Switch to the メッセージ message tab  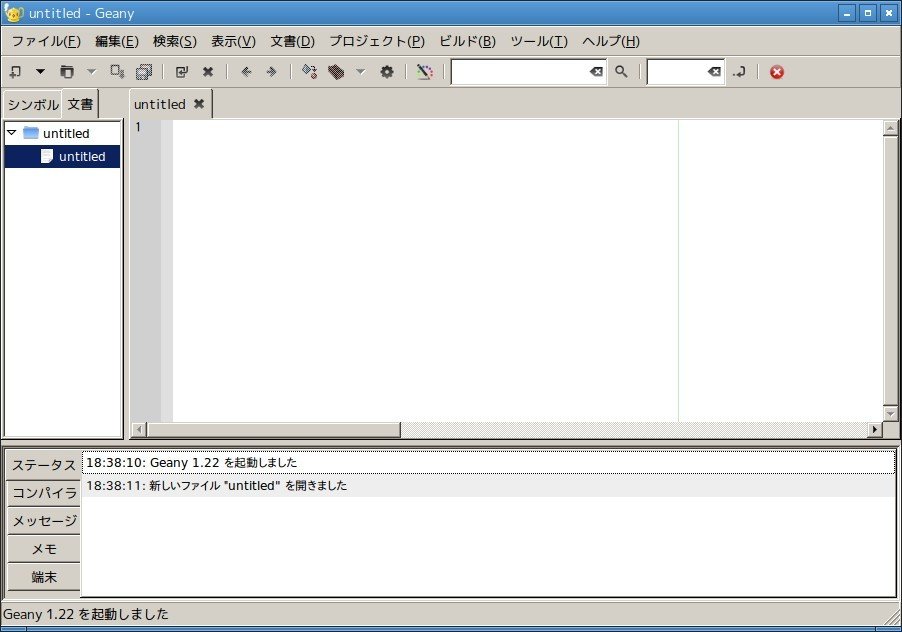[44, 521]
